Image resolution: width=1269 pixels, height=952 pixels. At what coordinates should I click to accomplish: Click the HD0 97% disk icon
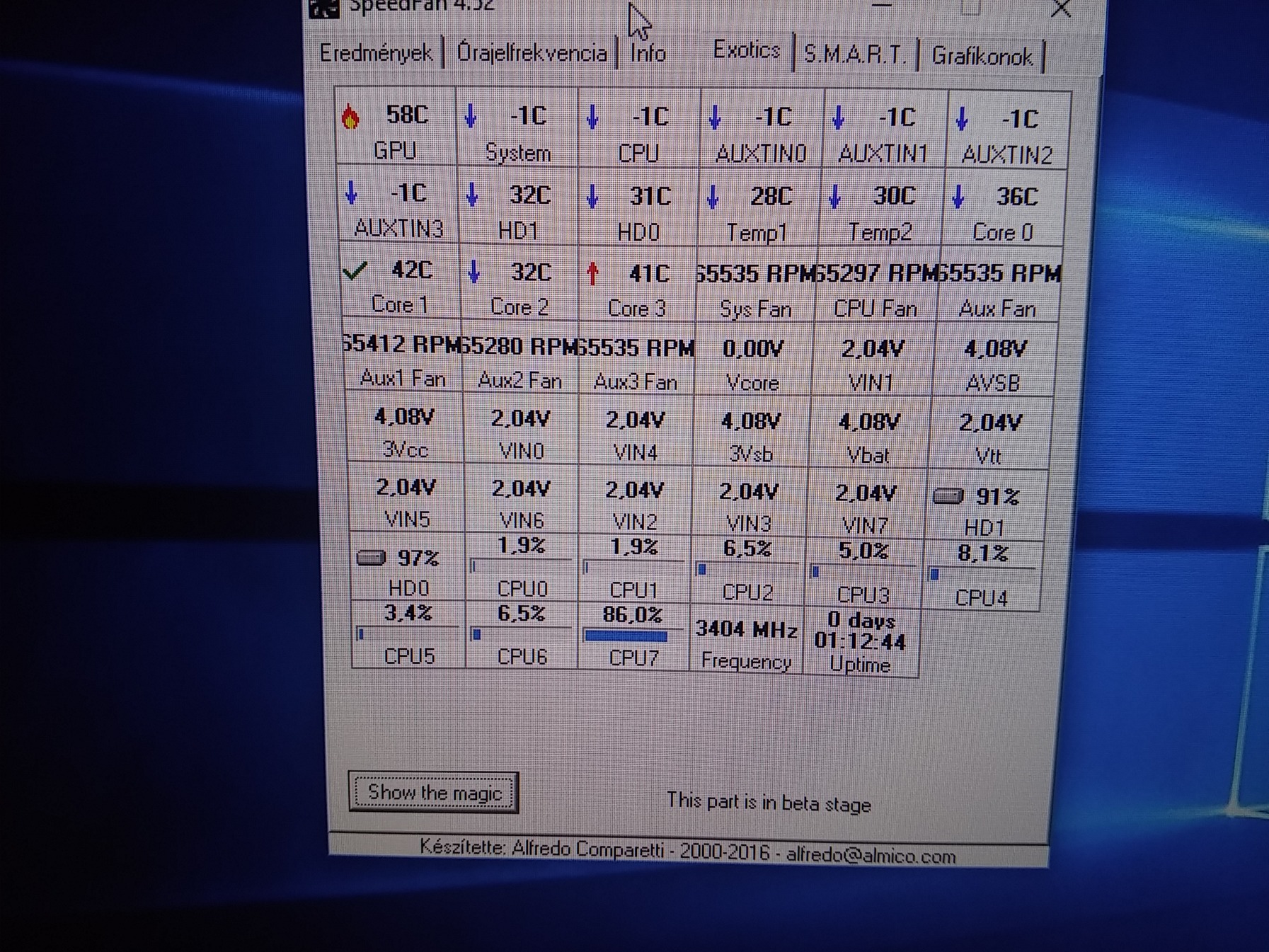371,558
